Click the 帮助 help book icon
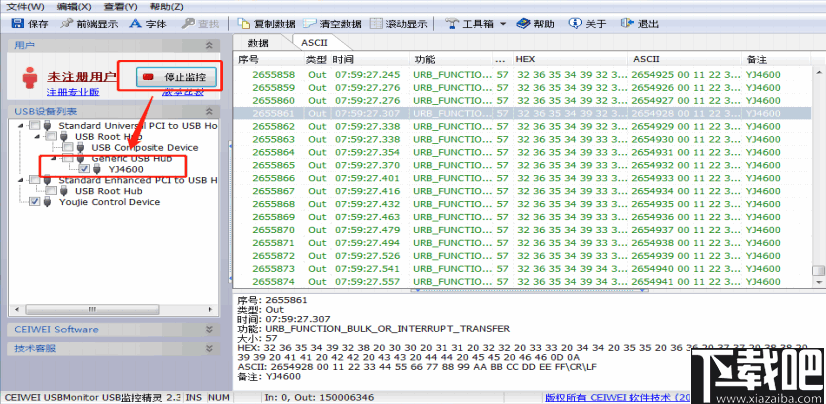 (523, 24)
